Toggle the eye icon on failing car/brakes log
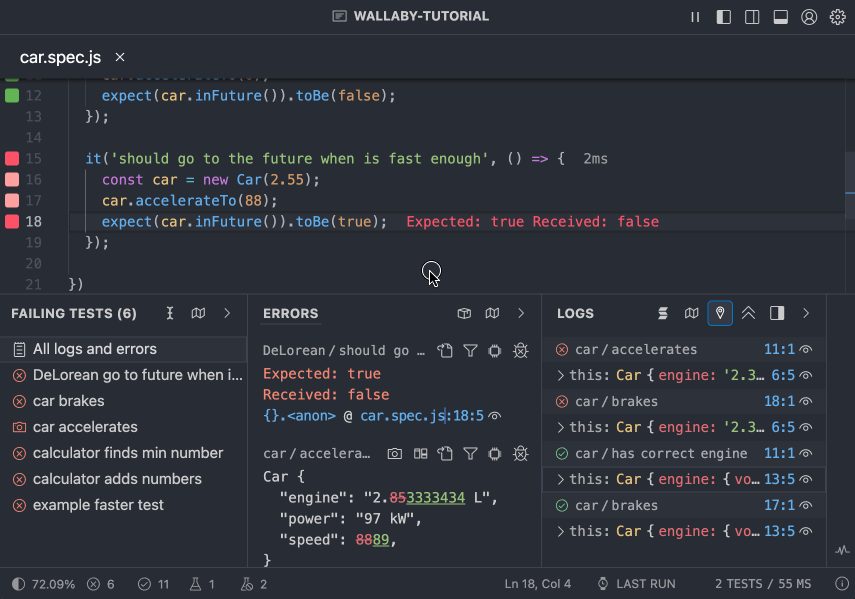 pos(805,402)
